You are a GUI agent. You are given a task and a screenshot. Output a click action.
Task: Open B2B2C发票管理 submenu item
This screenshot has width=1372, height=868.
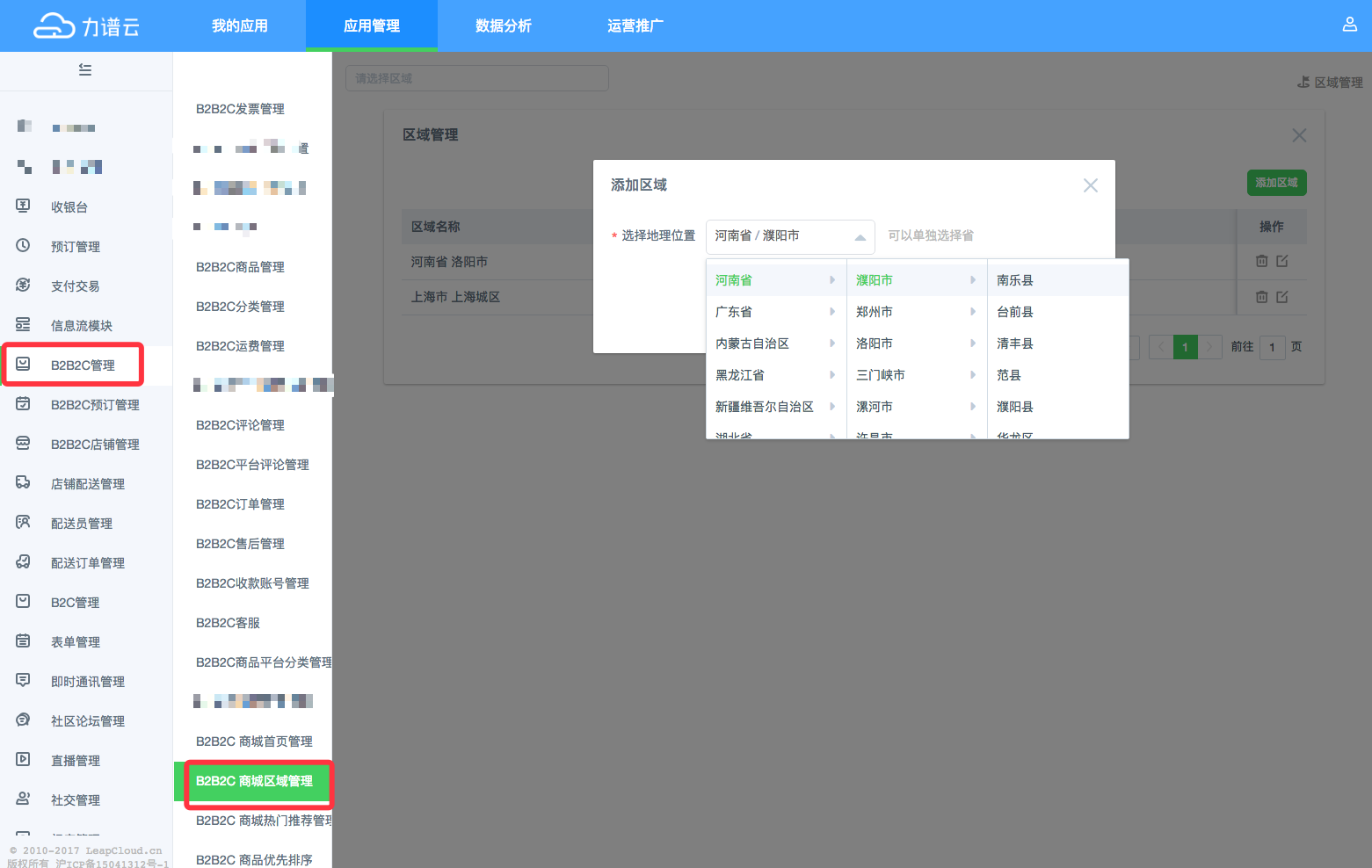(x=240, y=109)
